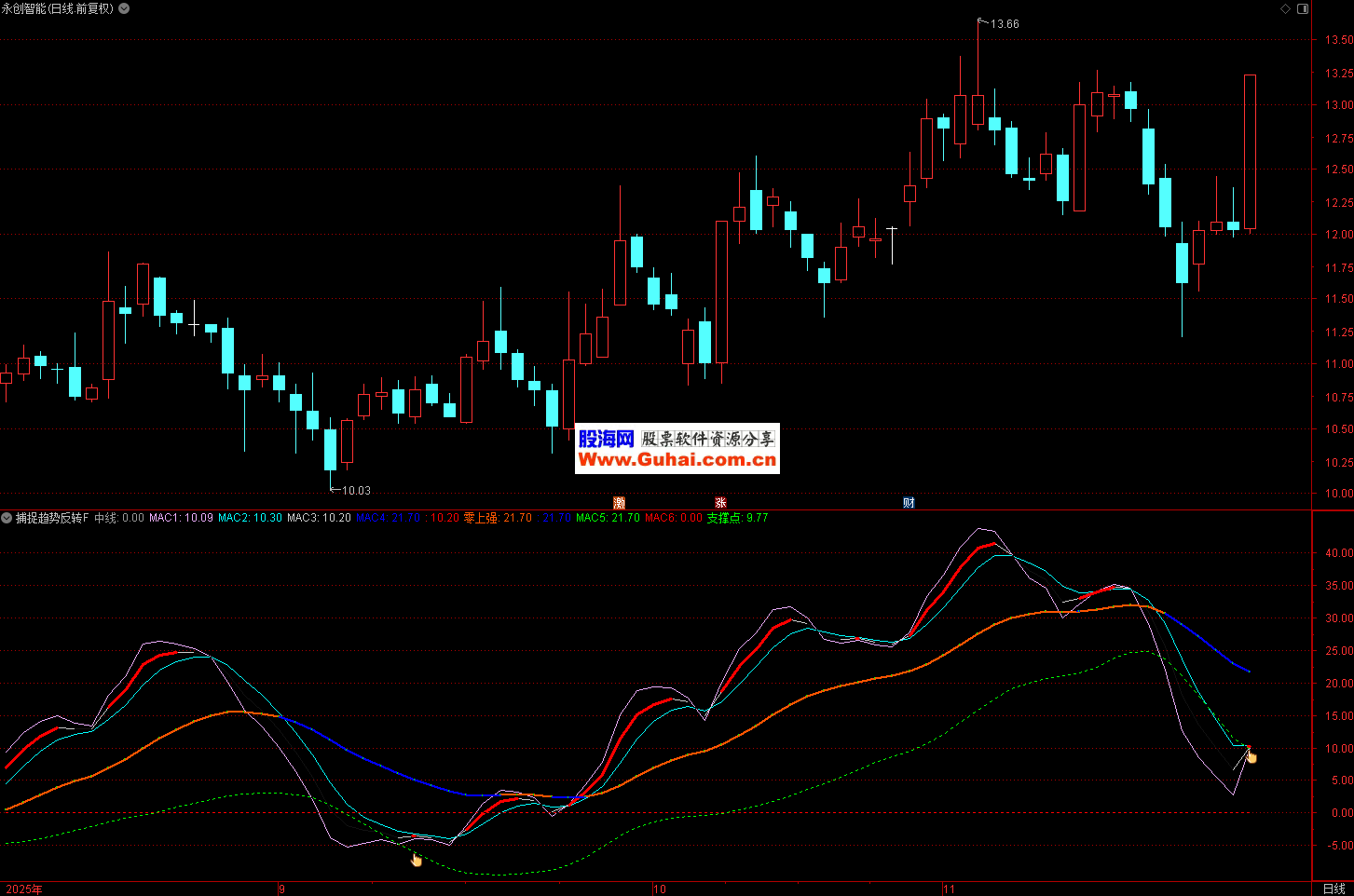The height and width of the screenshot is (896, 1354).
Task: Click the diamond icon at chart top-right
Action: pos(1285,8)
